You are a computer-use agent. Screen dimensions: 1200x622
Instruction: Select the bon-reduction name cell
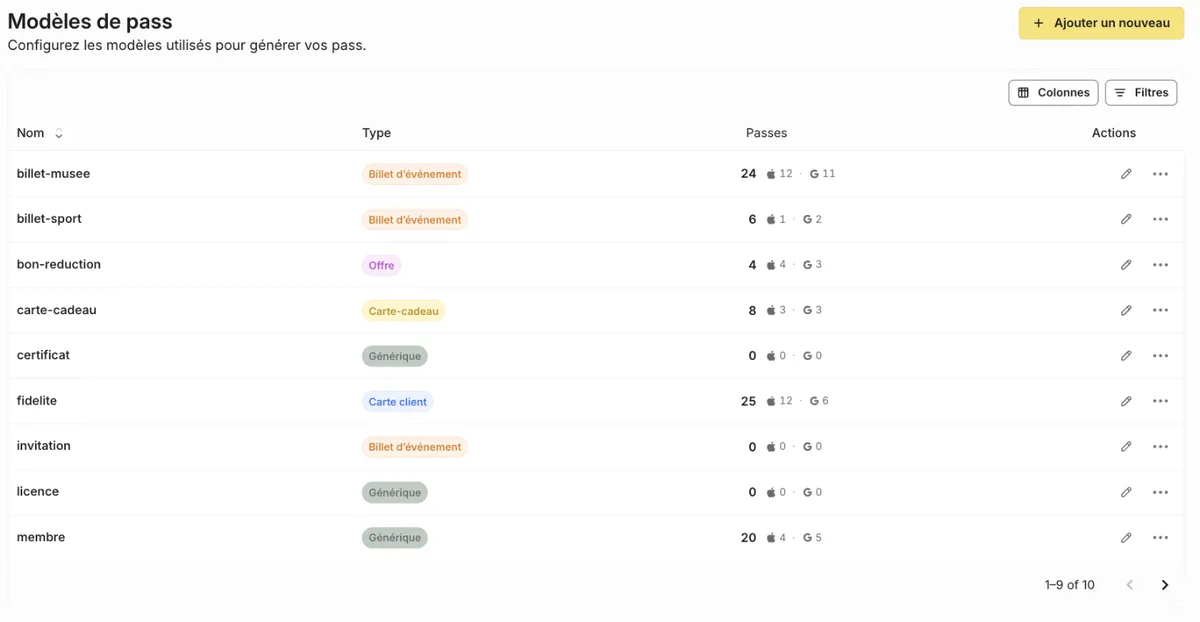59,265
